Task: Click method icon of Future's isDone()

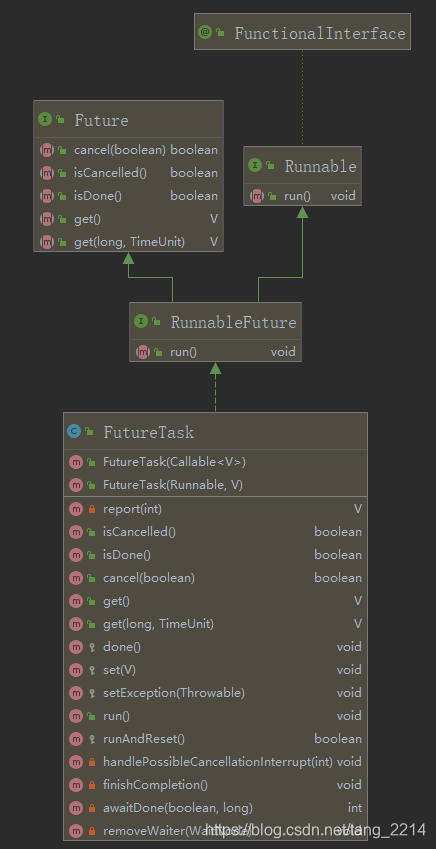Action: [47, 196]
